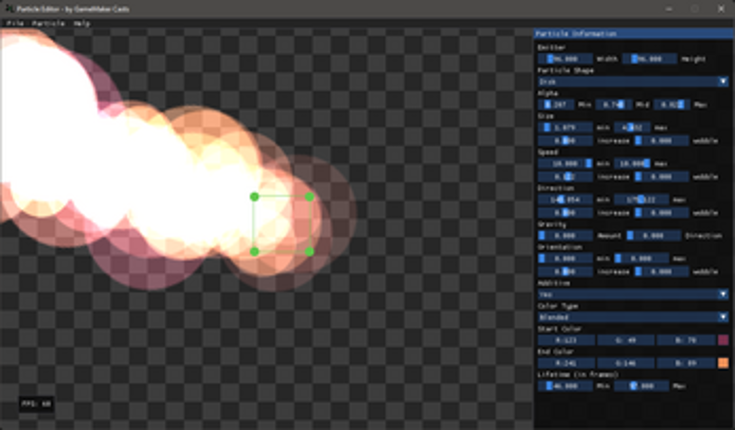
Task: Click the Size min slider
Action: [x=565, y=128]
